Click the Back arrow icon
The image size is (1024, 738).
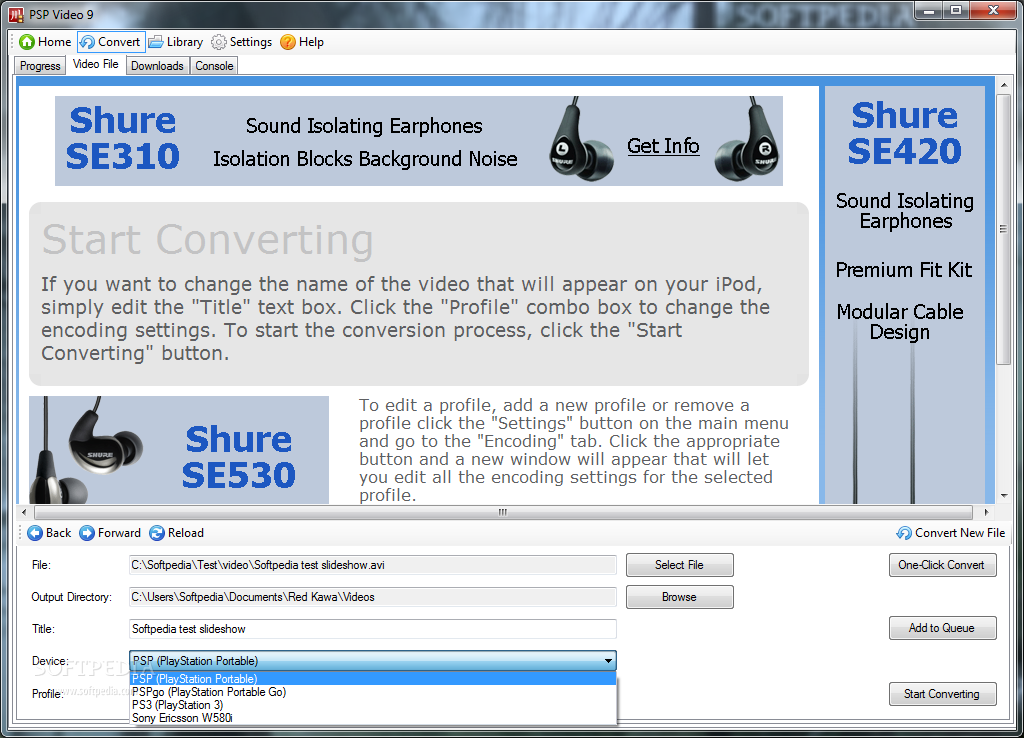tap(35, 533)
